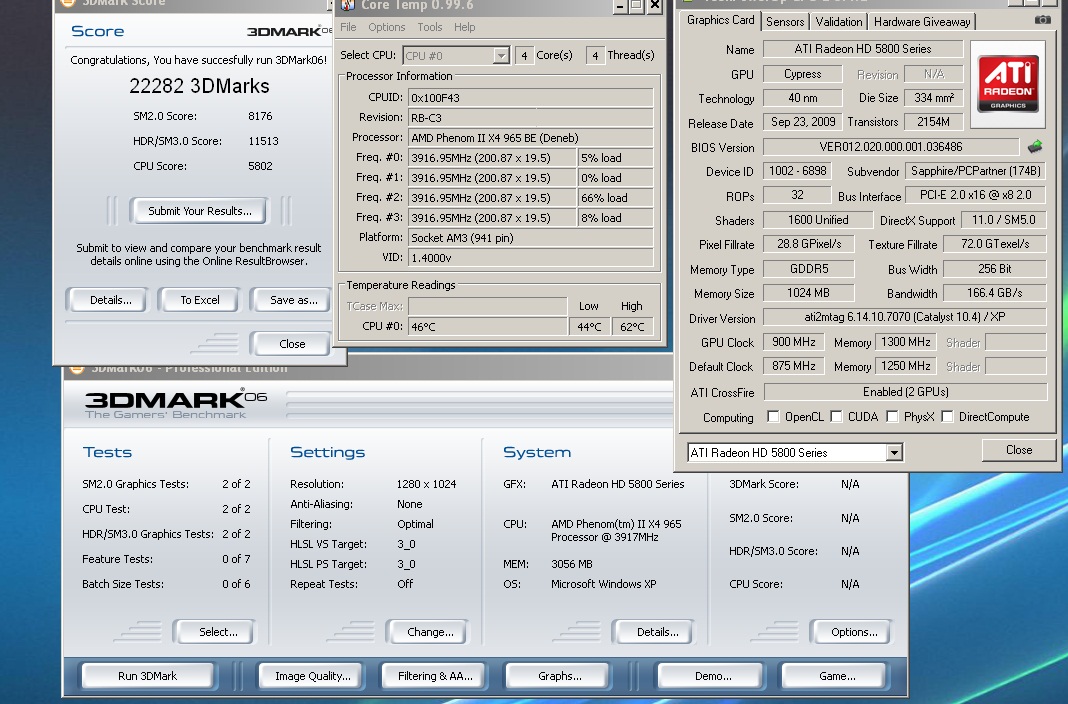The height and width of the screenshot is (704, 1068).
Task: Open the Tools menu in Core Temp
Action: 430,27
